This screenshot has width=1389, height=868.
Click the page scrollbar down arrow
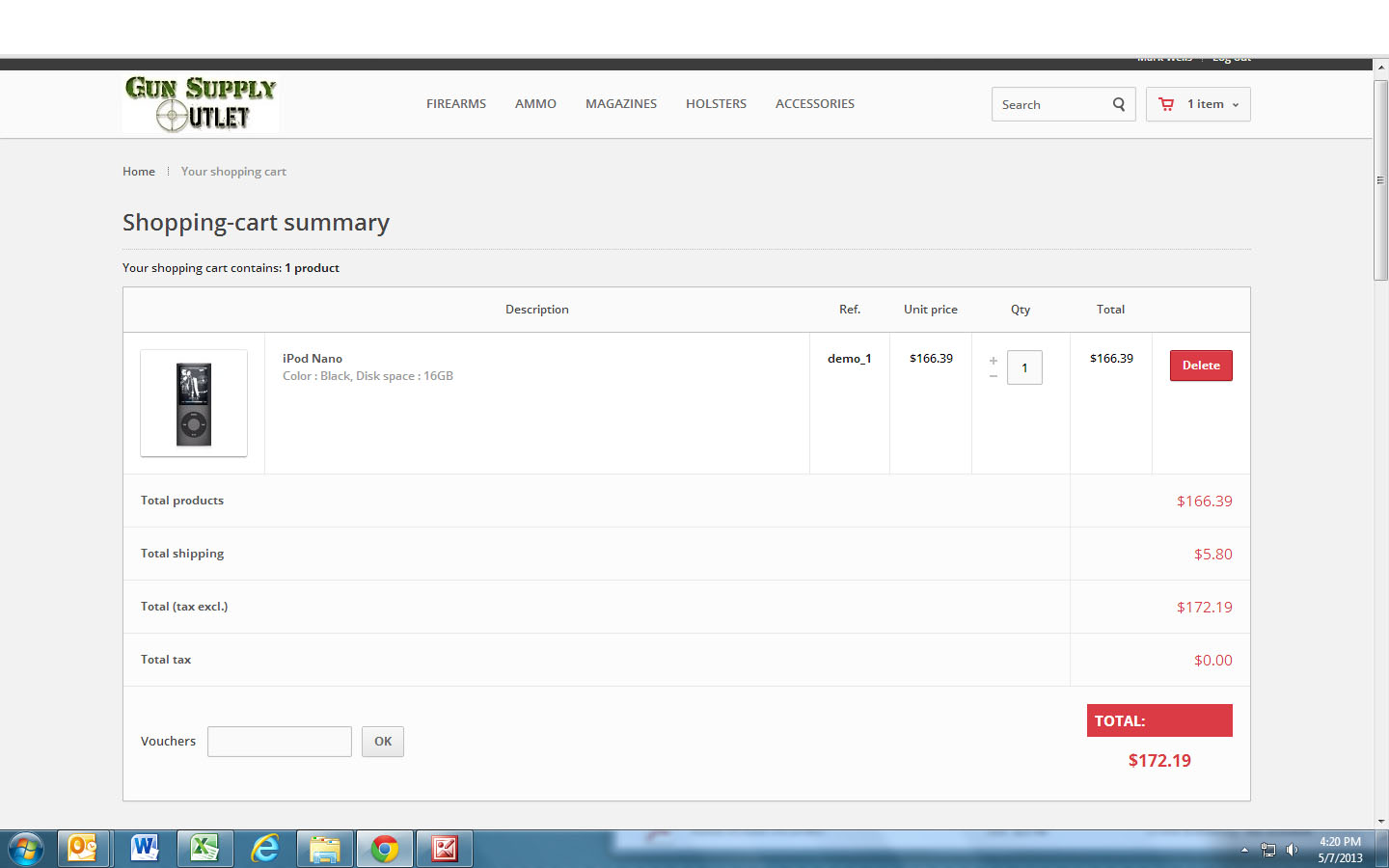(x=1381, y=821)
